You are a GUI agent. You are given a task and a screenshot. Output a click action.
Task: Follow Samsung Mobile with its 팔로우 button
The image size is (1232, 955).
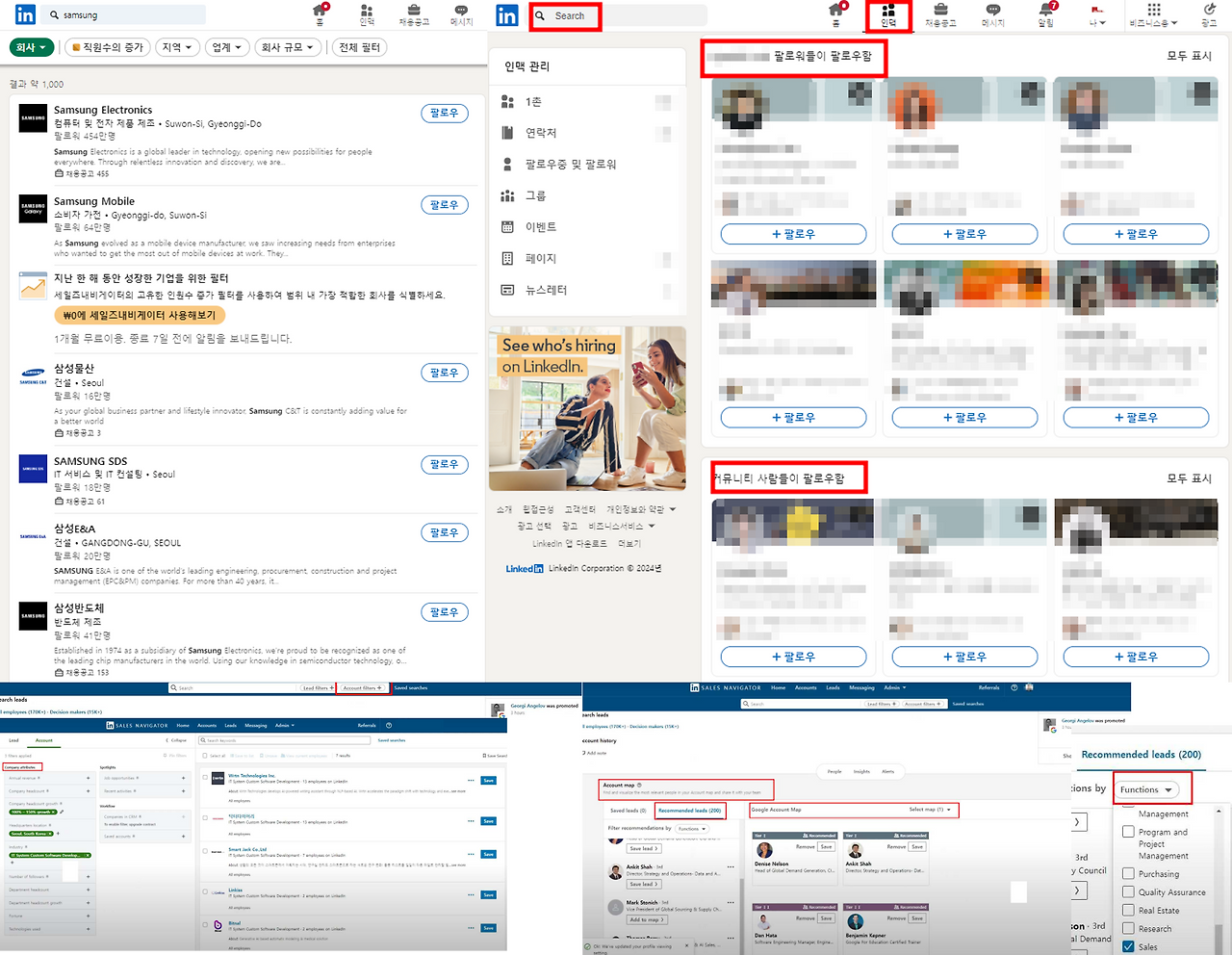coord(444,205)
